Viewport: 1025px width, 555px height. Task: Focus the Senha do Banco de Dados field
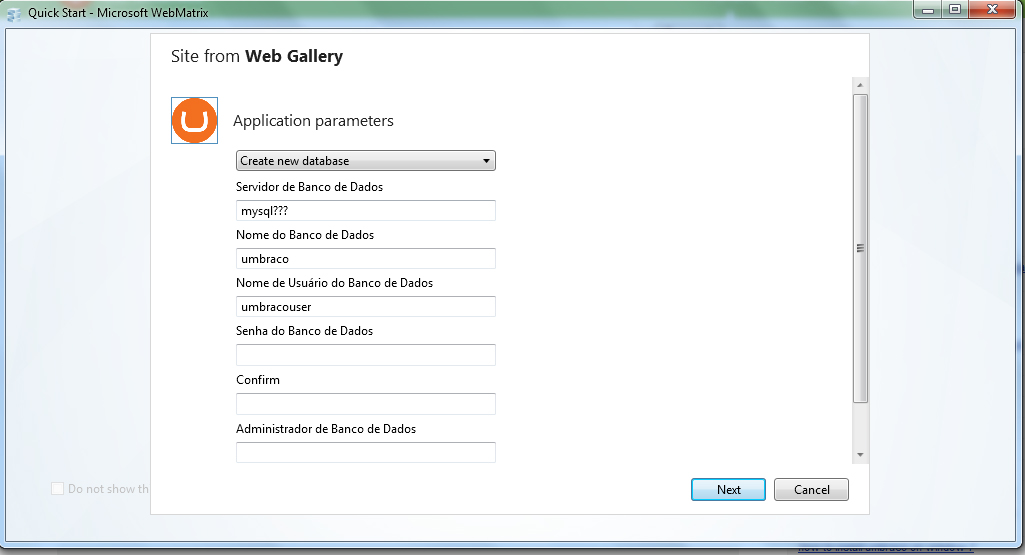[x=365, y=355]
